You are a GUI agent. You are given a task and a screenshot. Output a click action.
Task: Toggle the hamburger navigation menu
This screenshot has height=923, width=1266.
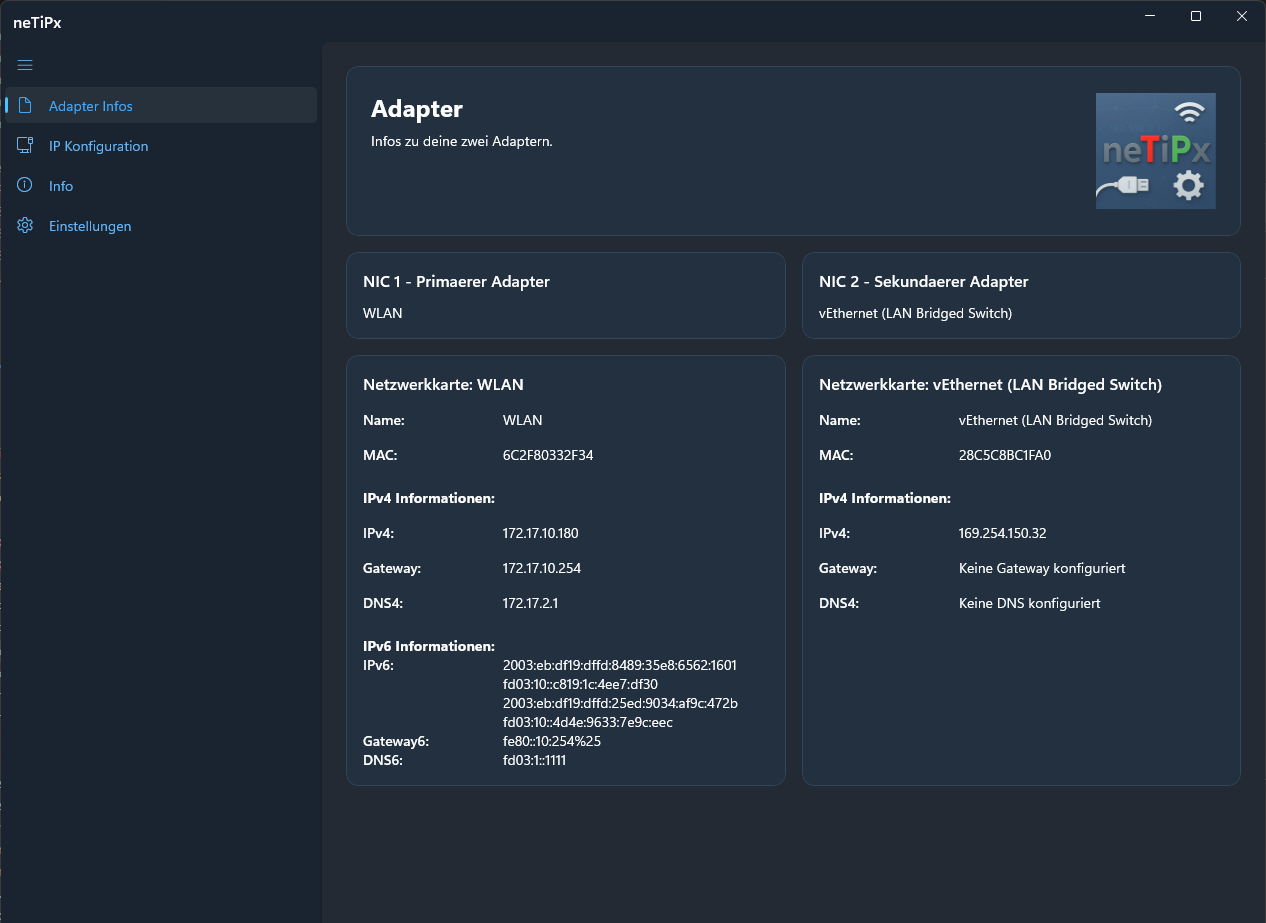25,65
